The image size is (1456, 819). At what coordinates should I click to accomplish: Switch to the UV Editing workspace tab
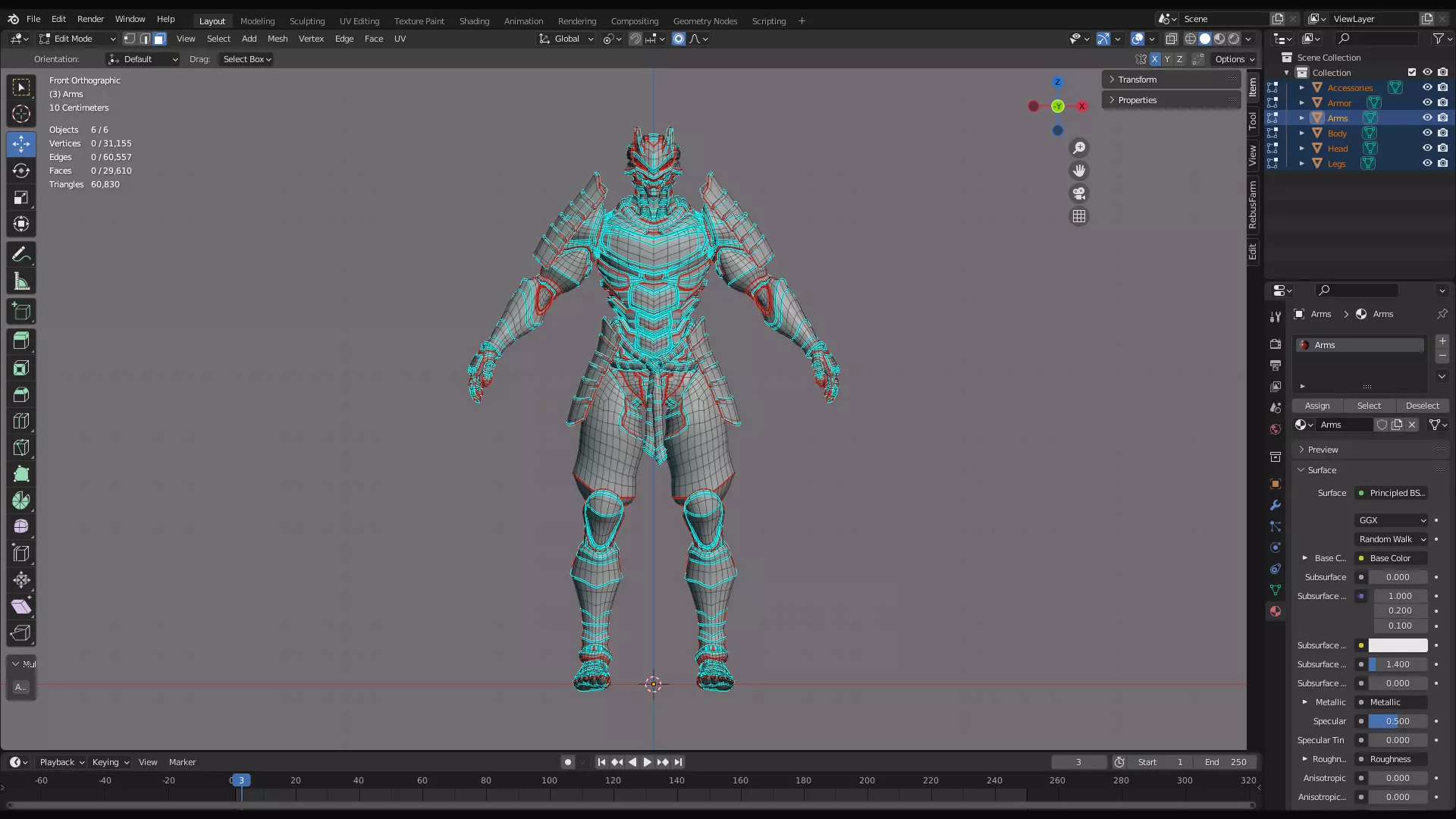click(359, 21)
